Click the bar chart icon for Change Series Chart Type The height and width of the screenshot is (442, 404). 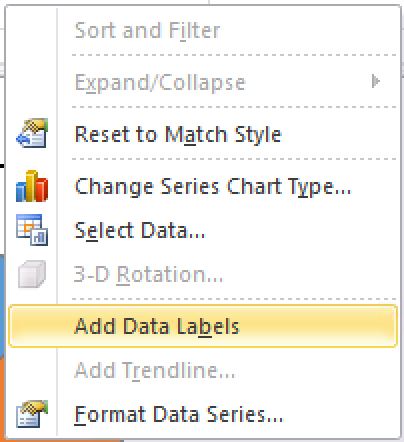pyautogui.click(x=32, y=186)
